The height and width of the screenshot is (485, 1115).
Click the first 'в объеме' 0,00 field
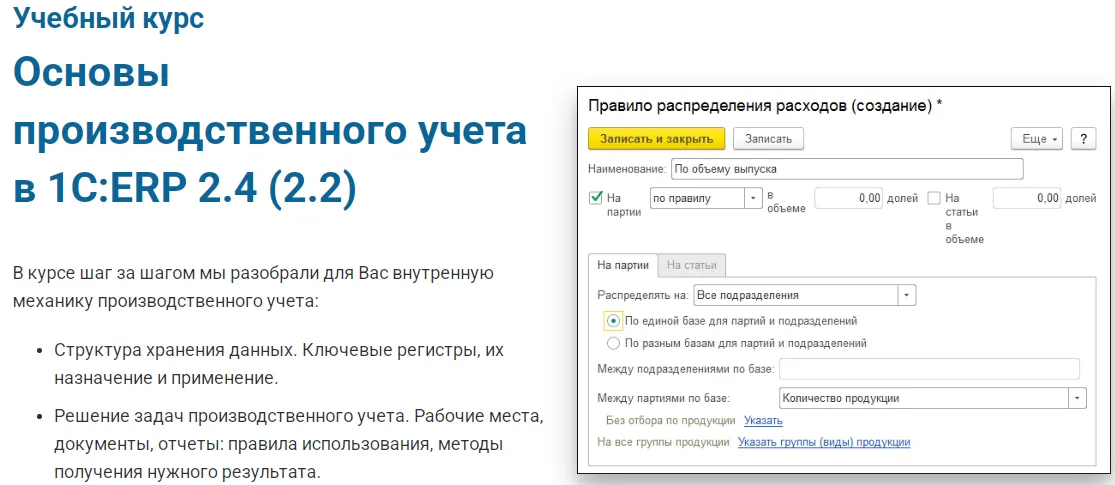point(849,198)
